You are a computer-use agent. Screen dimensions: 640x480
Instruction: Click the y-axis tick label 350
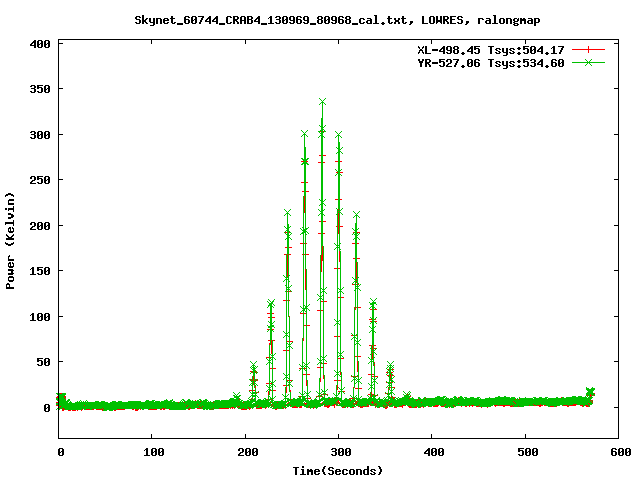coord(40,89)
